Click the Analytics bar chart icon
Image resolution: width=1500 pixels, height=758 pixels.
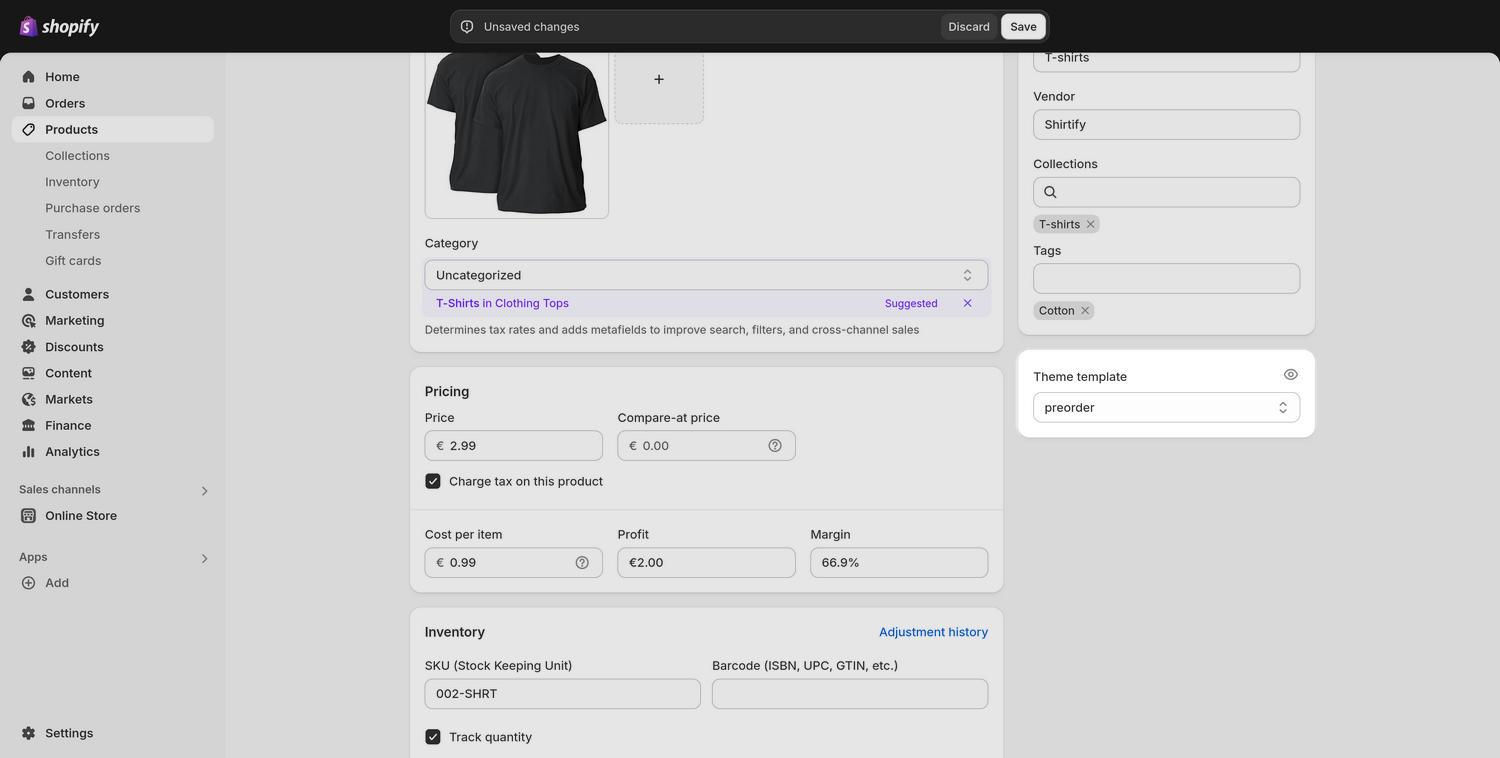[28, 452]
